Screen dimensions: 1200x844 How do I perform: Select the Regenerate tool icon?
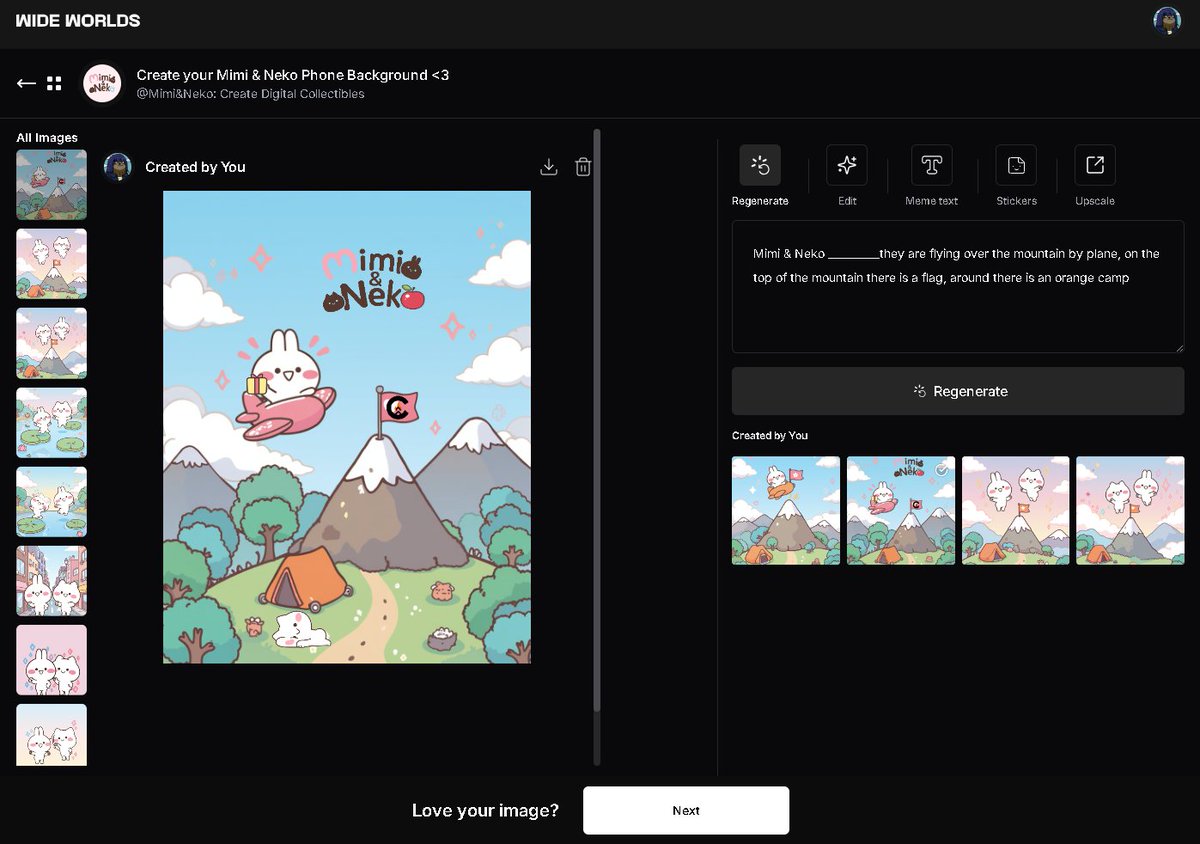pos(760,165)
